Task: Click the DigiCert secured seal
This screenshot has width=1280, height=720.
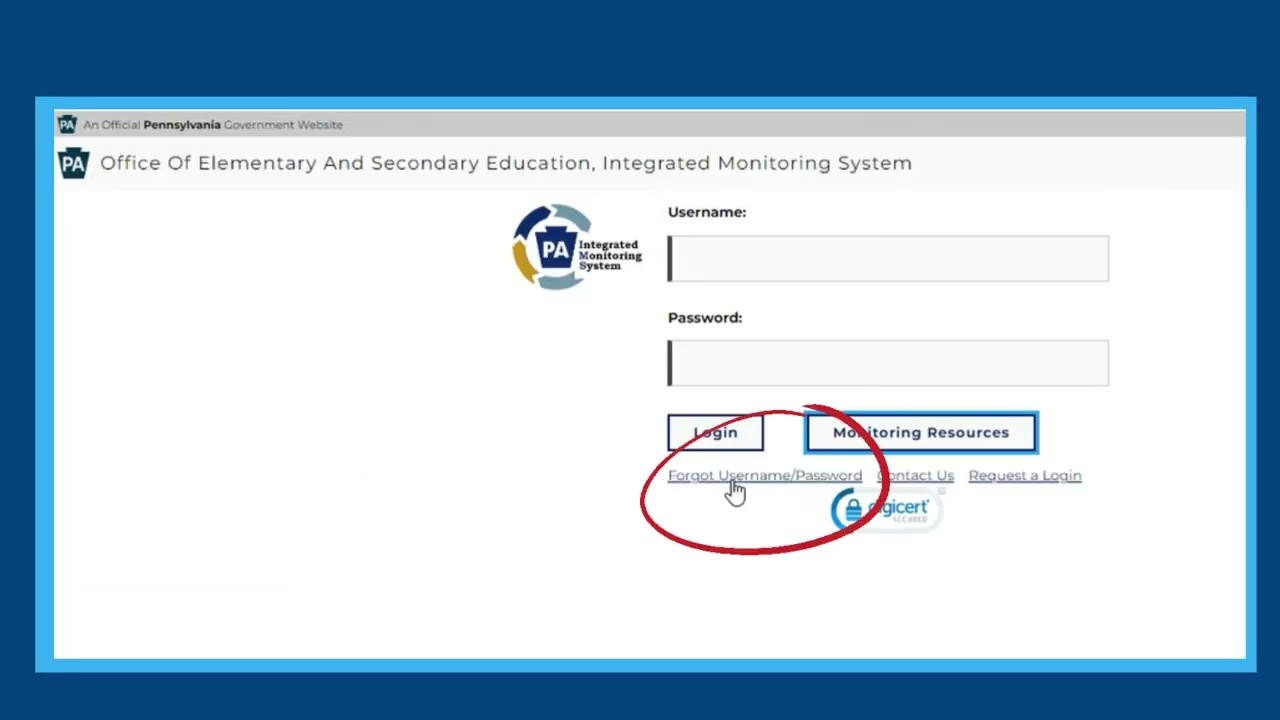Action: 884,510
